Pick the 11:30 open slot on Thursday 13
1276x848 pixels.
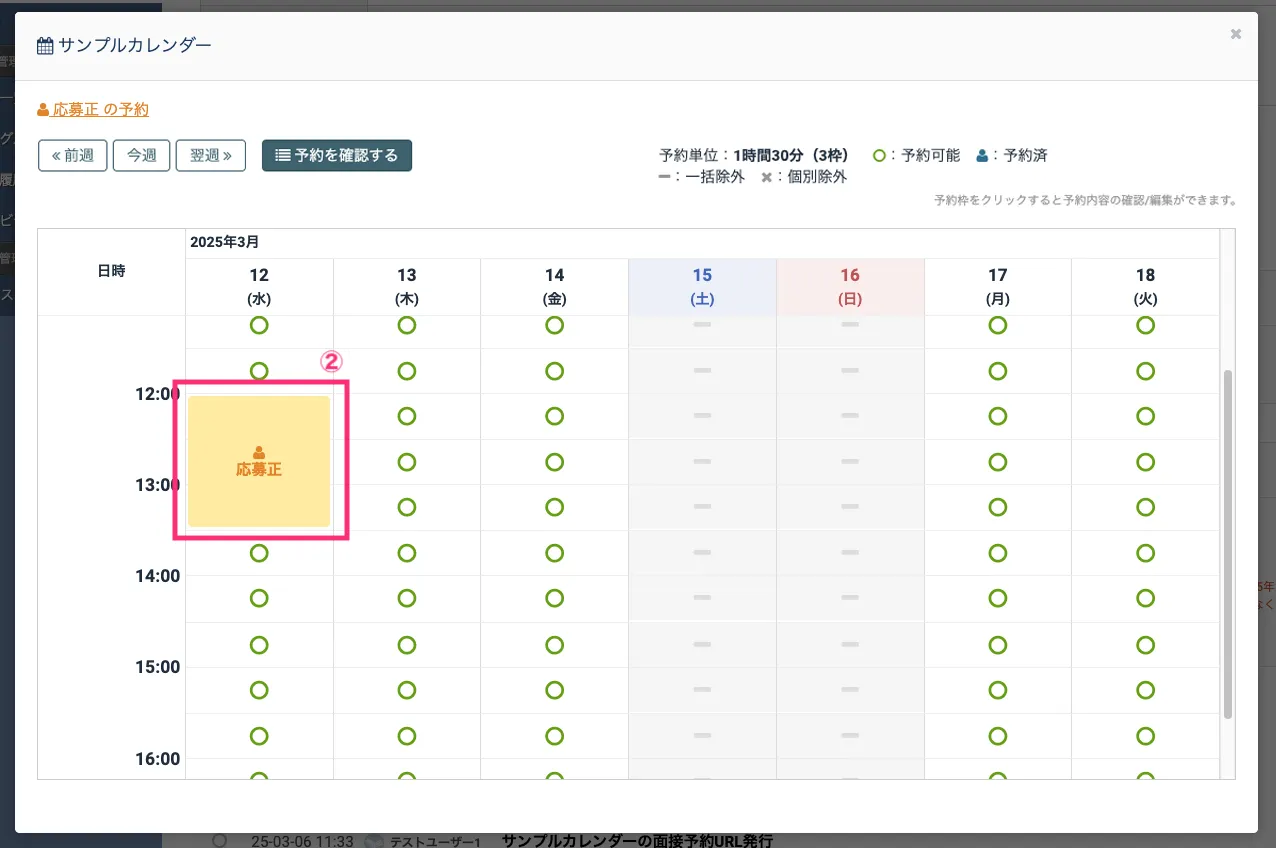[x=406, y=371]
